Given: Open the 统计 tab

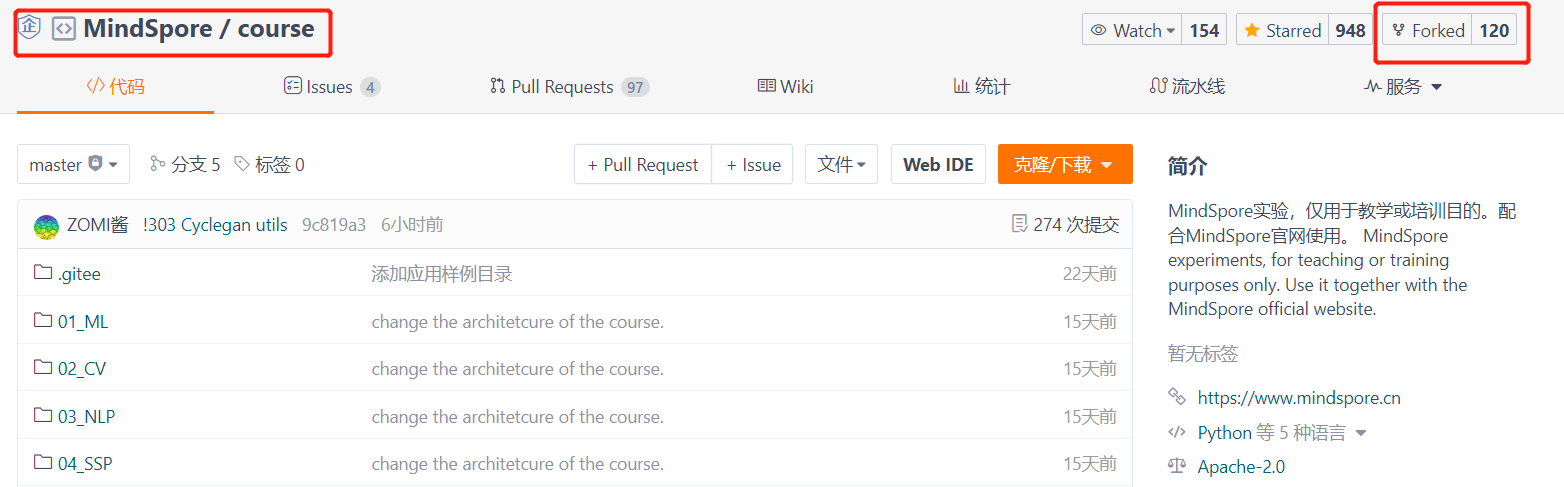Looking at the screenshot, I should [981, 87].
